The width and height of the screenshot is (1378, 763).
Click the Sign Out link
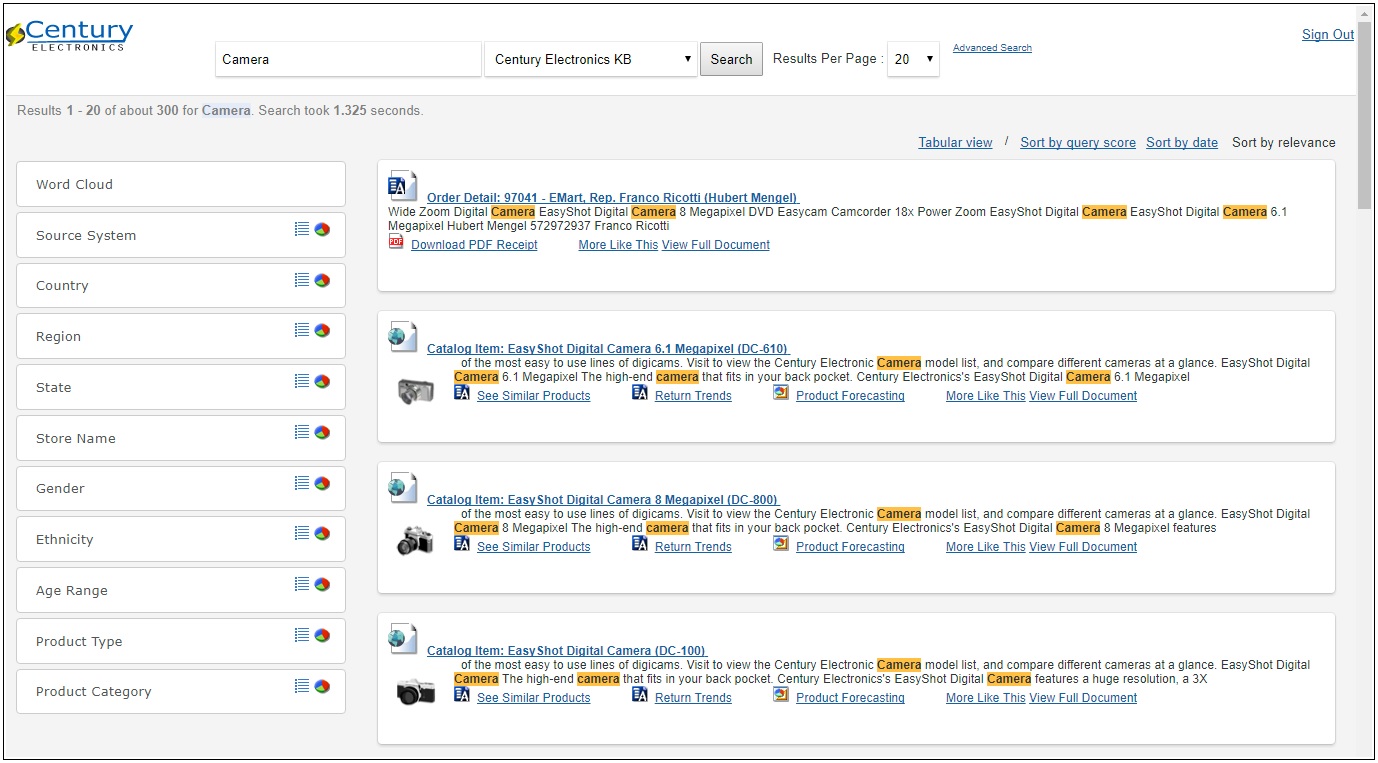point(1327,35)
